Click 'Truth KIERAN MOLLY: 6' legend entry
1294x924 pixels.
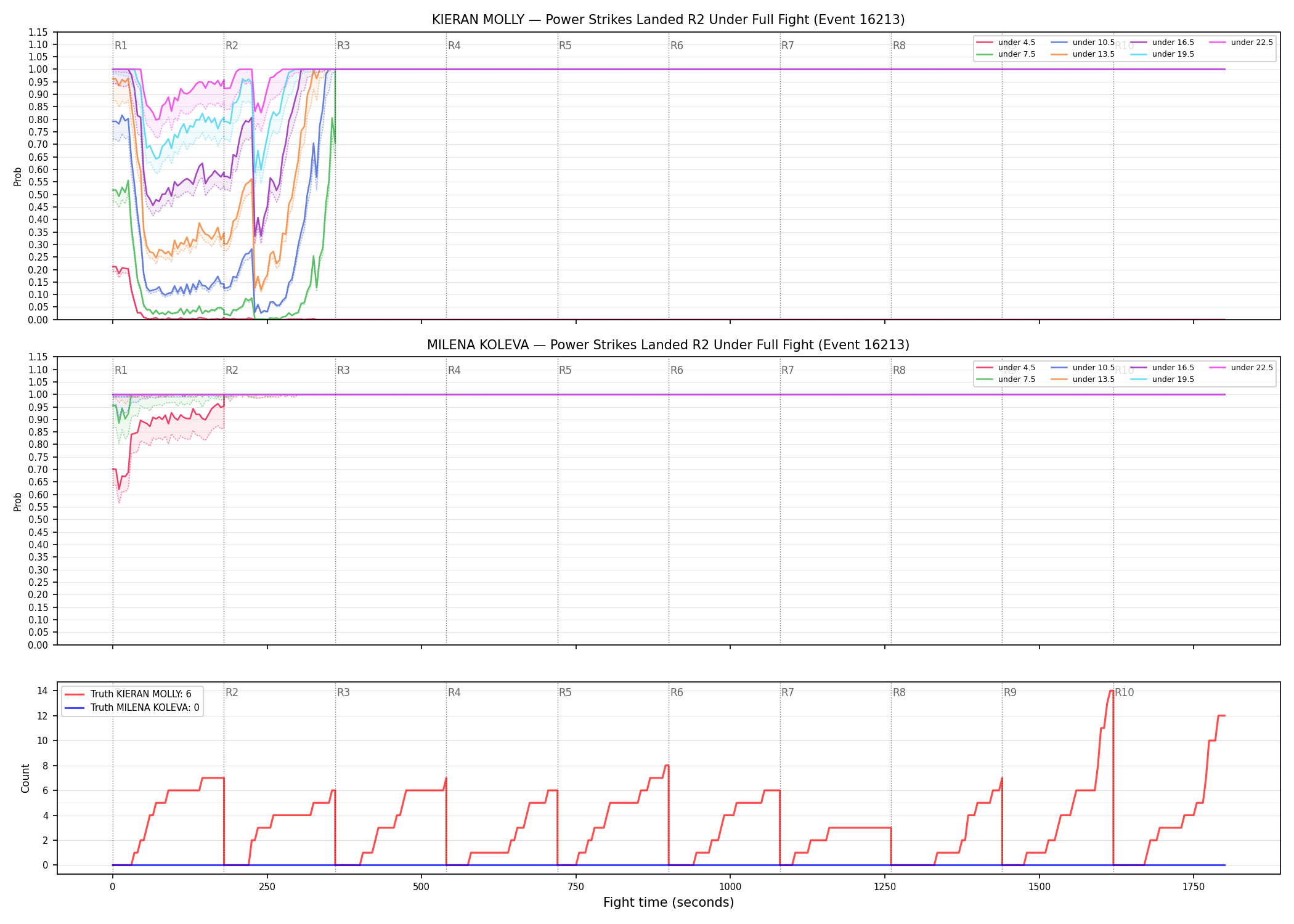click(x=128, y=694)
